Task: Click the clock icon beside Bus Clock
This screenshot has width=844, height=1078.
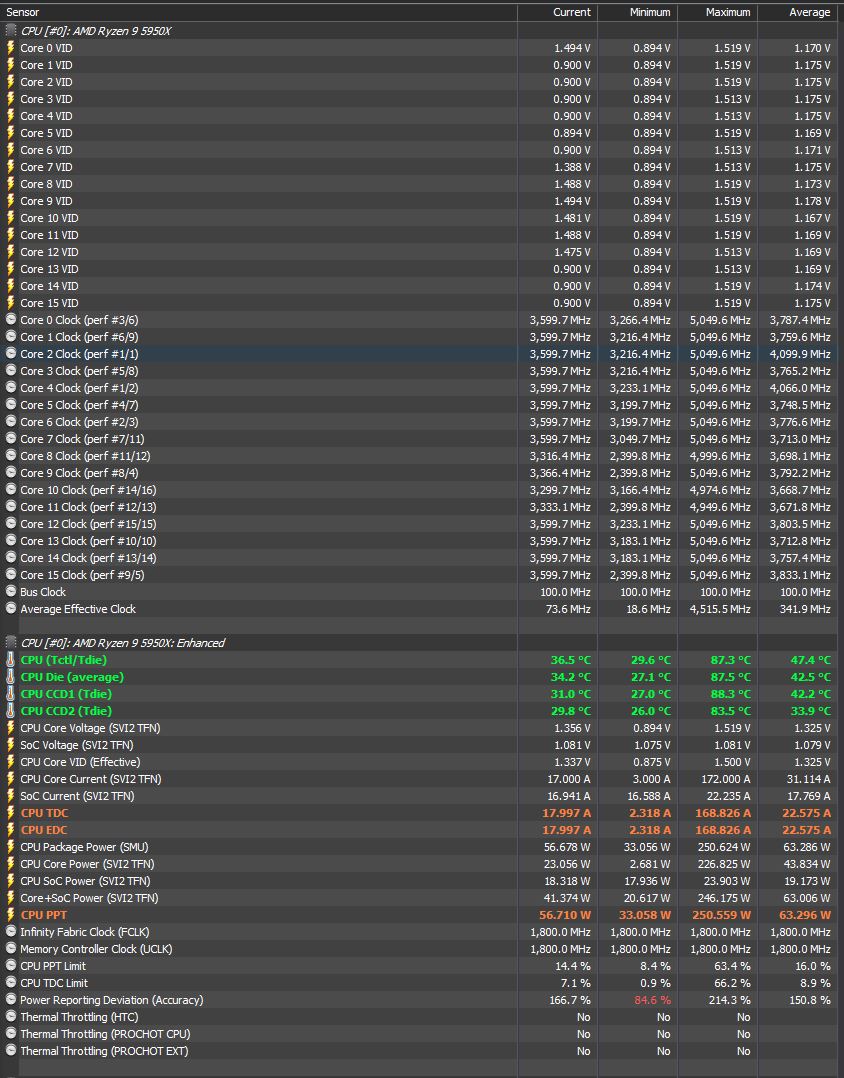Action: pos(10,592)
